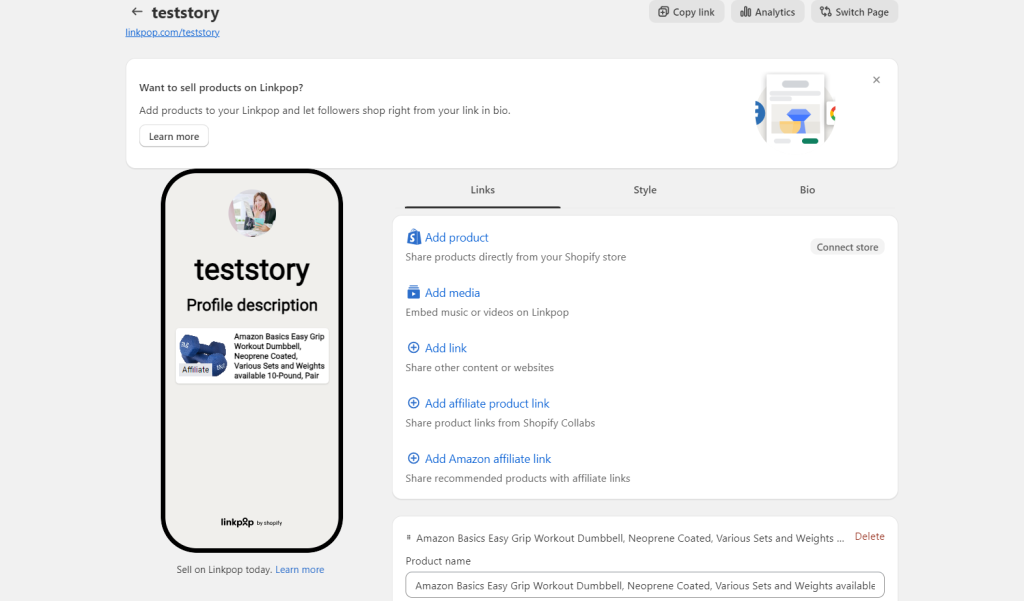Click the plus icon beside Add affiliate product link

[413, 403]
